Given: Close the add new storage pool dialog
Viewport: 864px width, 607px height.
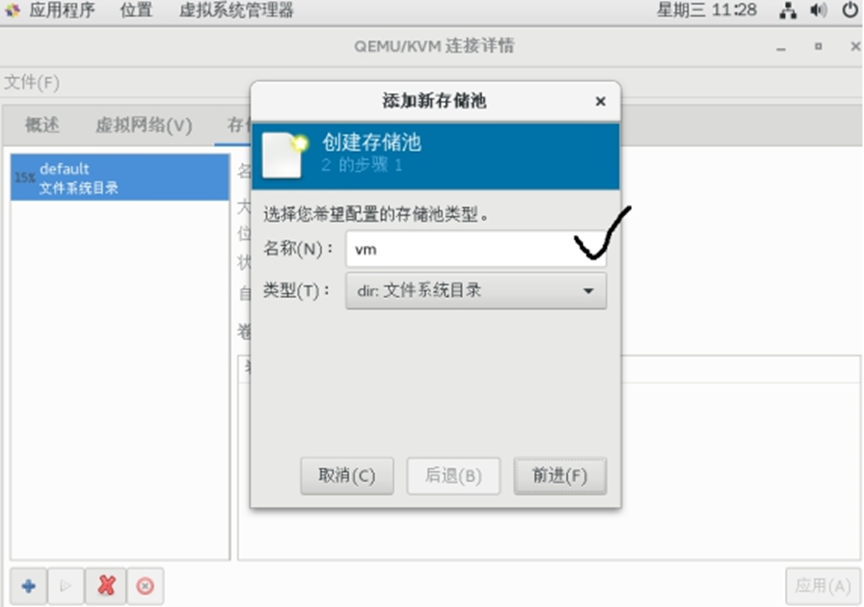Looking at the screenshot, I should [601, 101].
